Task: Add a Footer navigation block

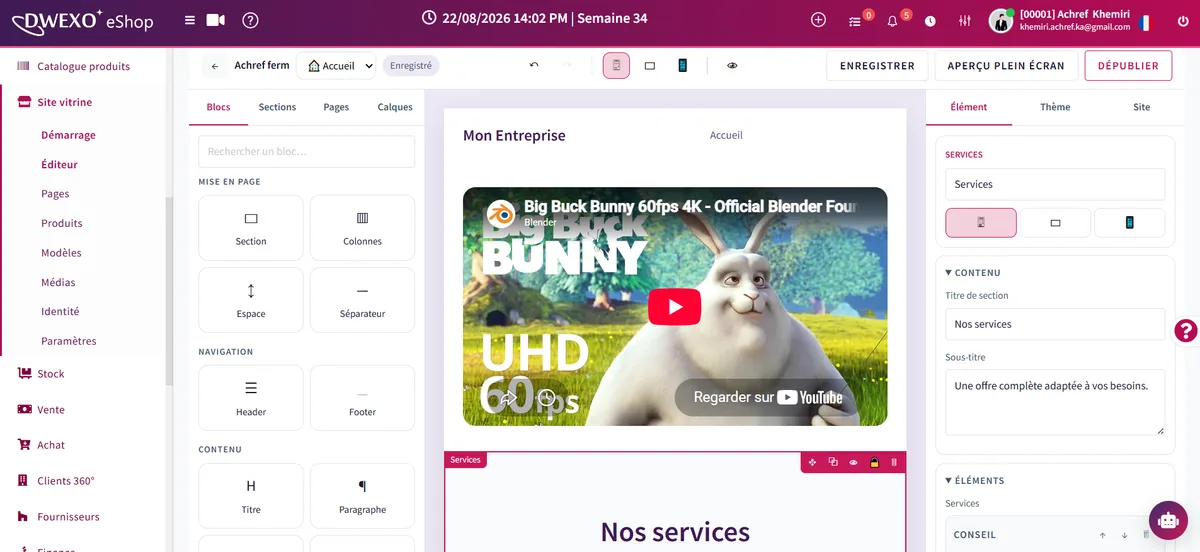Action: 362,398
